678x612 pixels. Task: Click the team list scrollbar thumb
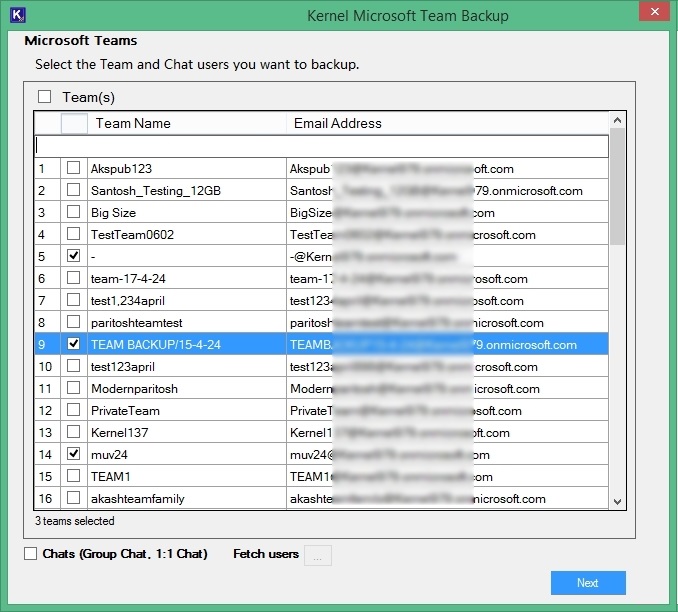point(617,186)
